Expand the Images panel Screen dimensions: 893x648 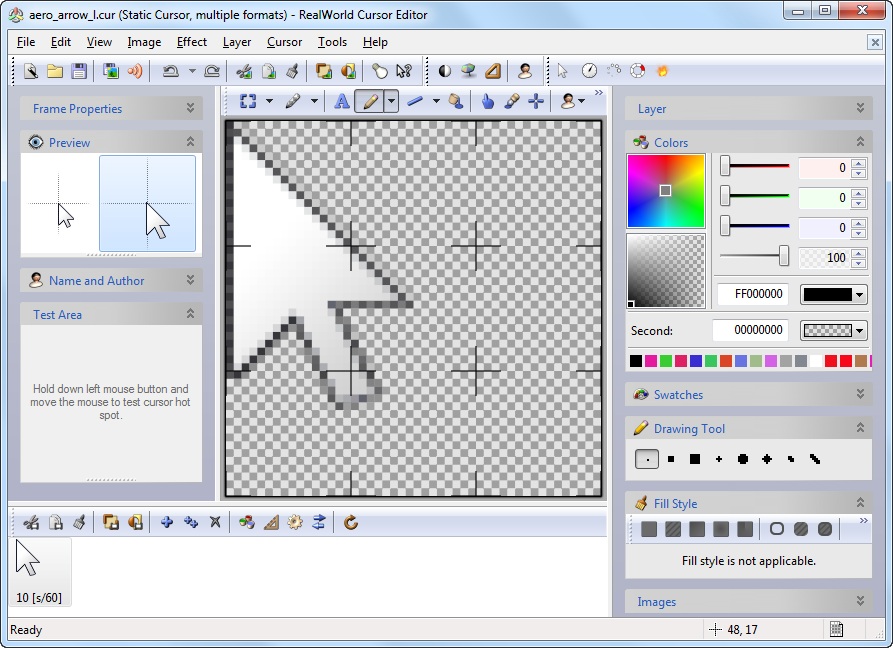[859, 601]
